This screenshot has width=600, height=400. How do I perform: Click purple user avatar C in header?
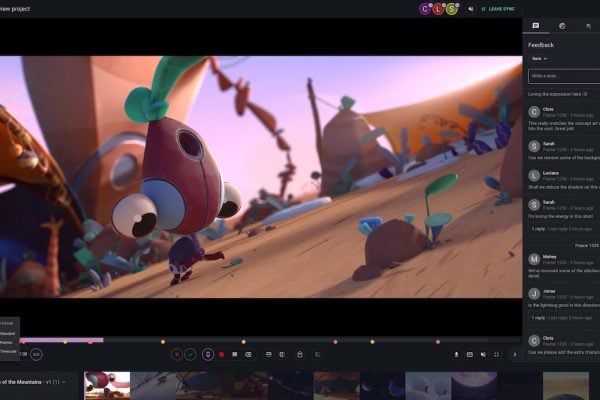425,9
